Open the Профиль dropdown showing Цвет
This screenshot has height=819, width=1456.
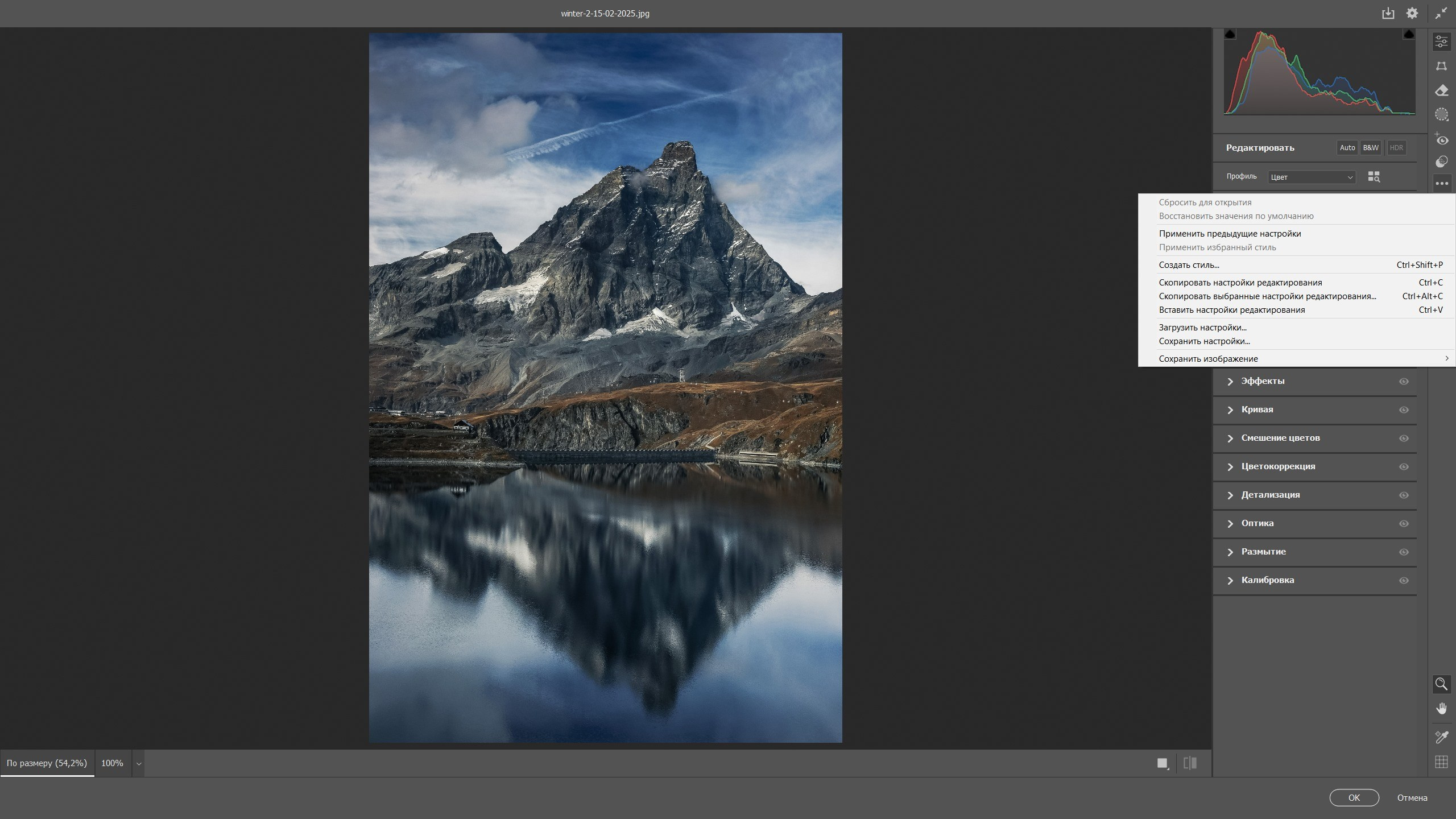pos(1311,177)
